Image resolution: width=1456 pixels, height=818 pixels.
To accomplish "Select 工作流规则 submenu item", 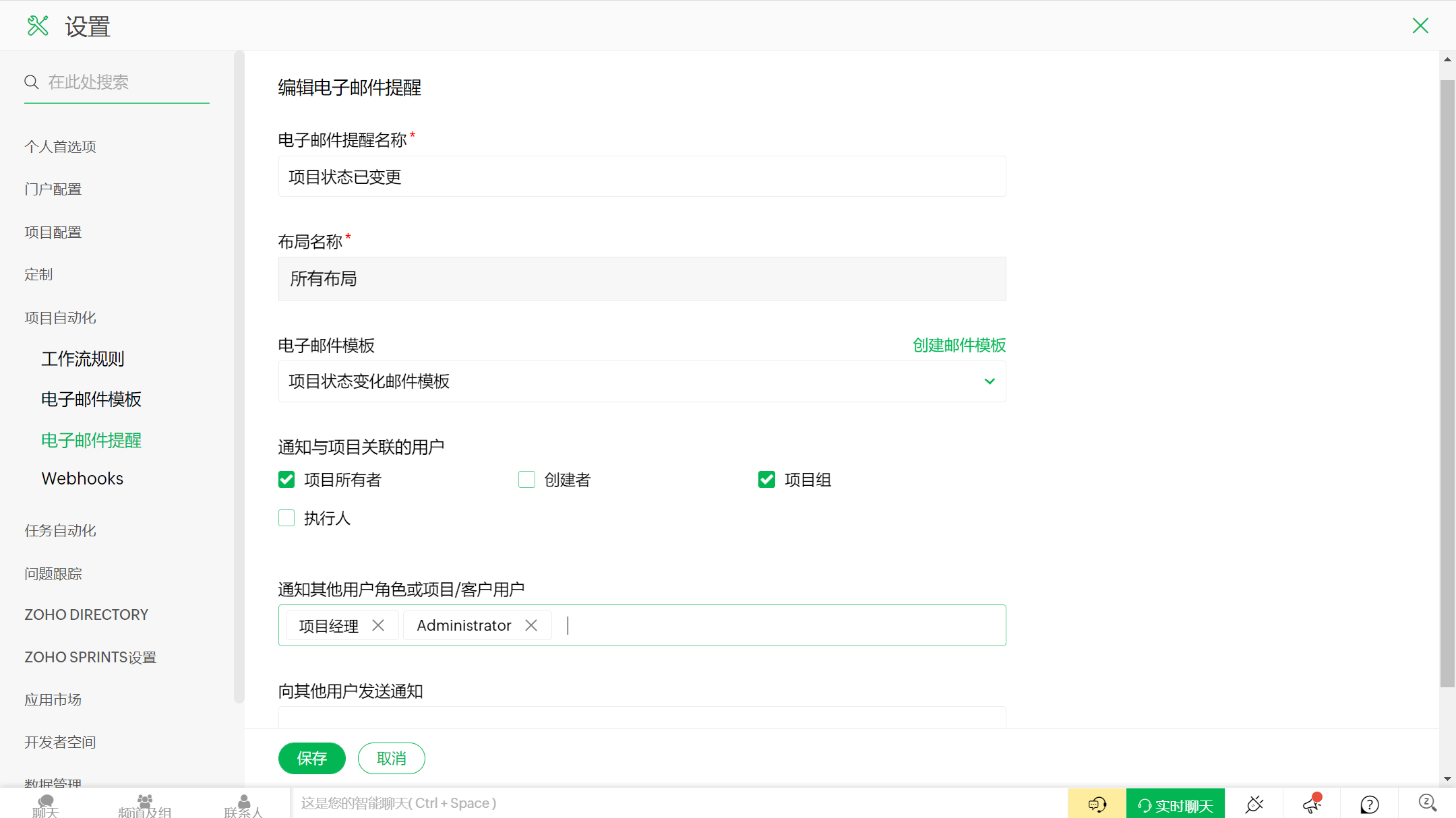I will pyautogui.click(x=83, y=358).
